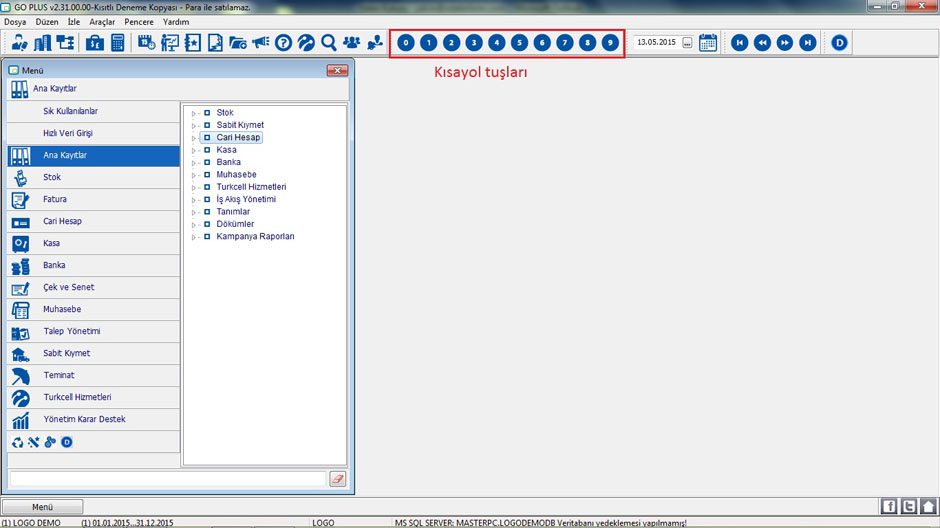Click the organization chart toolbar icon
Screen dimensions: 940x528
[65, 43]
